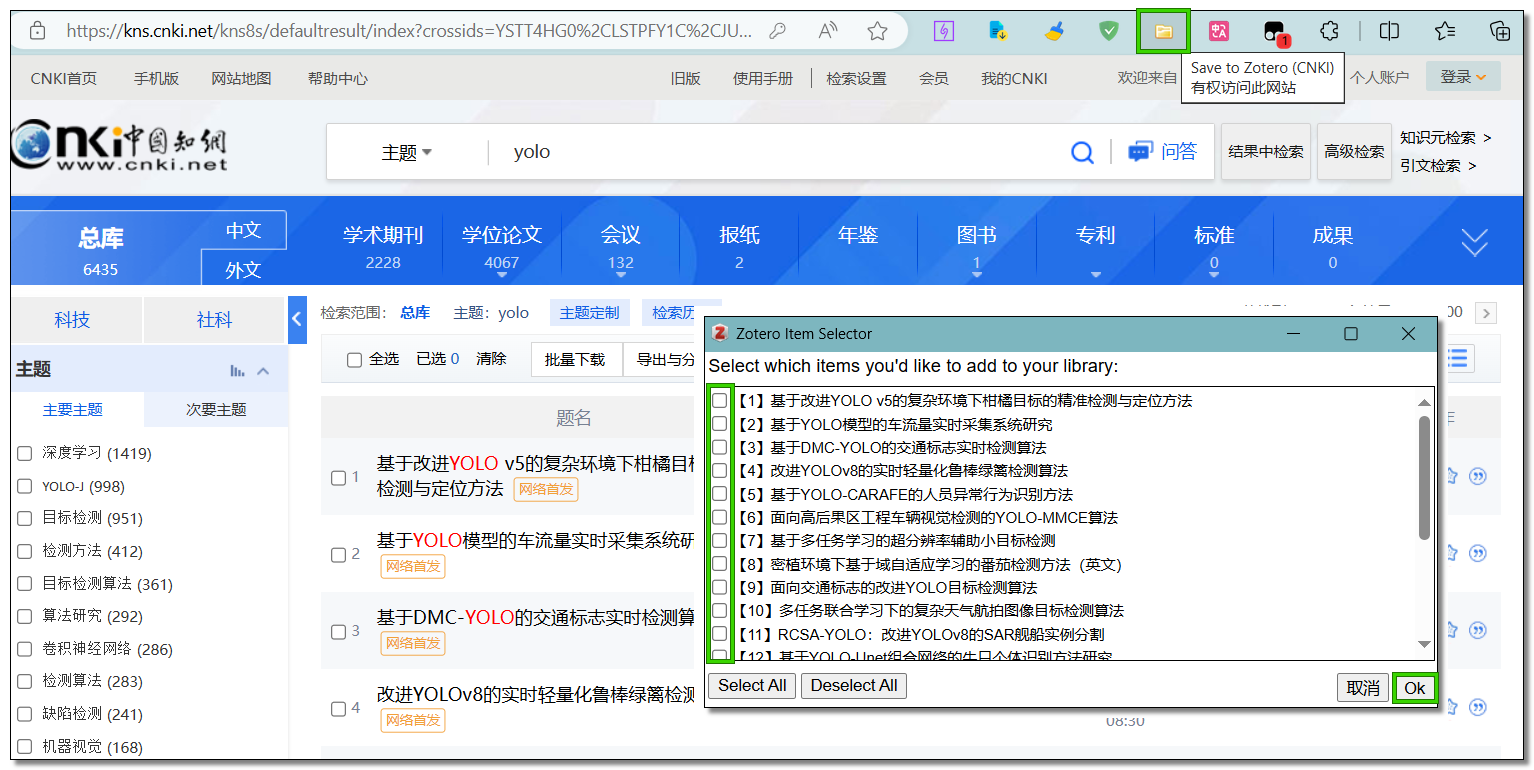The height and width of the screenshot is (770, 1534).
Task: Click the site lock icon in address bar
Action: pyautogui.click(x=38, y=31)
